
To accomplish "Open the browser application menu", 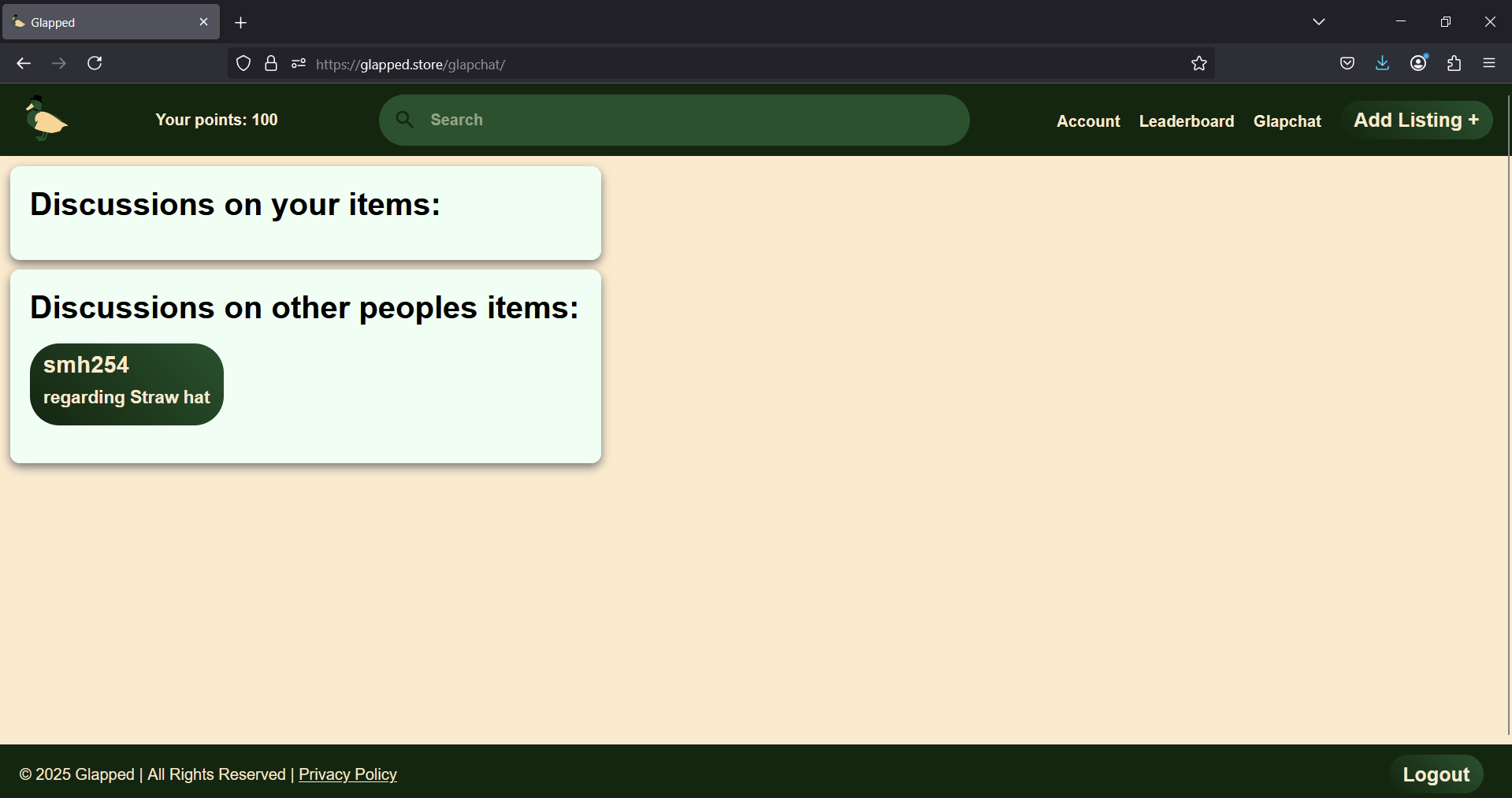I will pos(1489,63).
